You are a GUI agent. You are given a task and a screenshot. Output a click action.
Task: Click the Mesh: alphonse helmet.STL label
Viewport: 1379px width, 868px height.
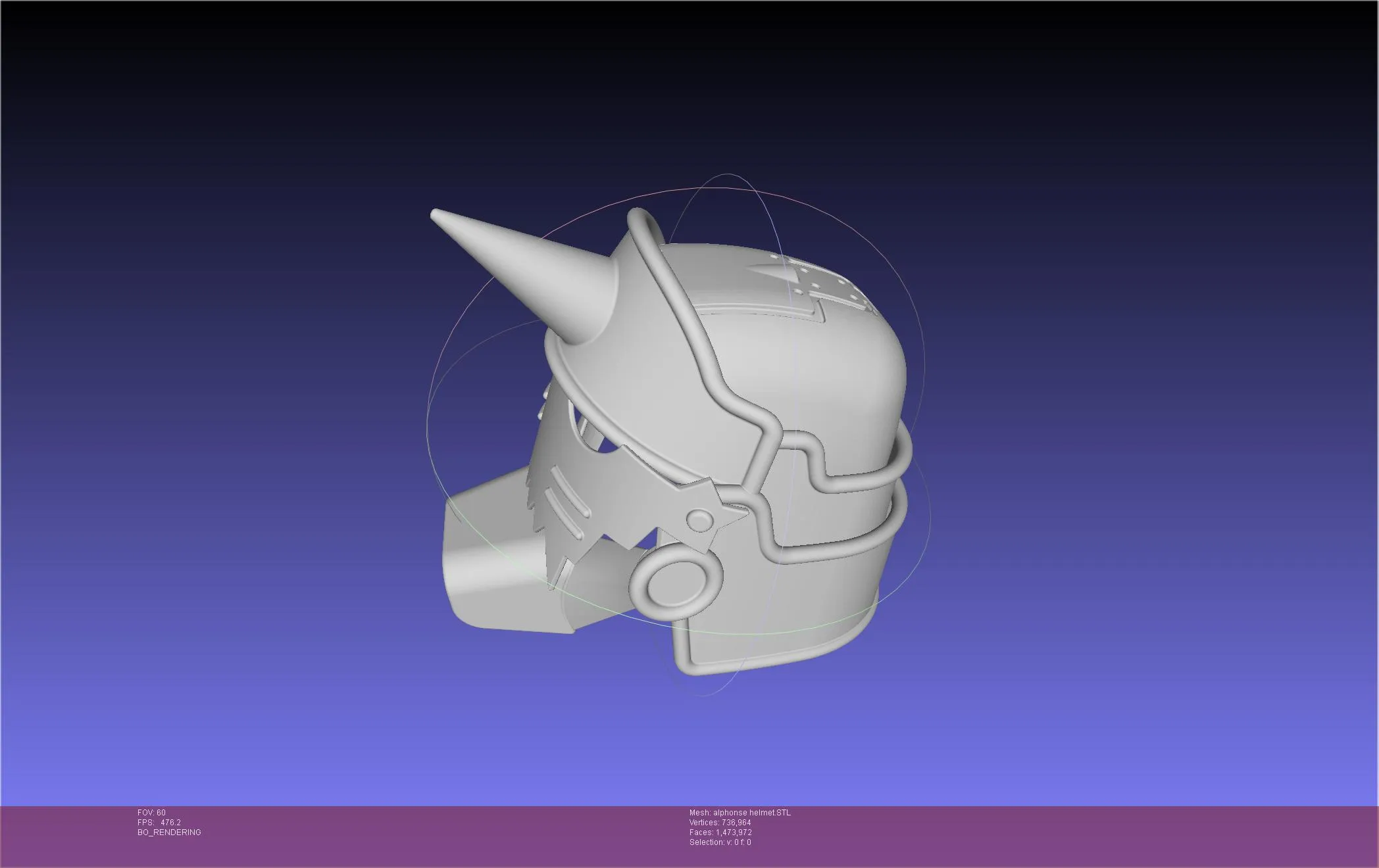[740, 813]
